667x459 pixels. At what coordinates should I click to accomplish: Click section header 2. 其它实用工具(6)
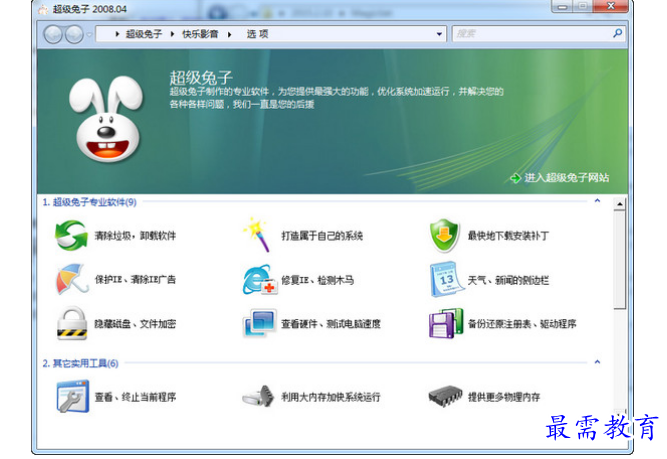click(80, 363)
